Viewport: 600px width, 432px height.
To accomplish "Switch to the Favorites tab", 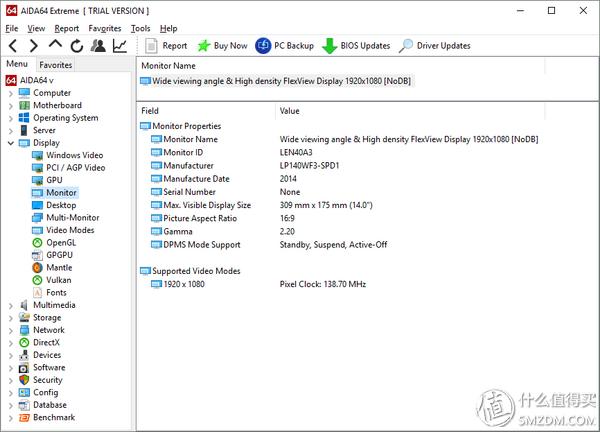I will coord(56,65).
